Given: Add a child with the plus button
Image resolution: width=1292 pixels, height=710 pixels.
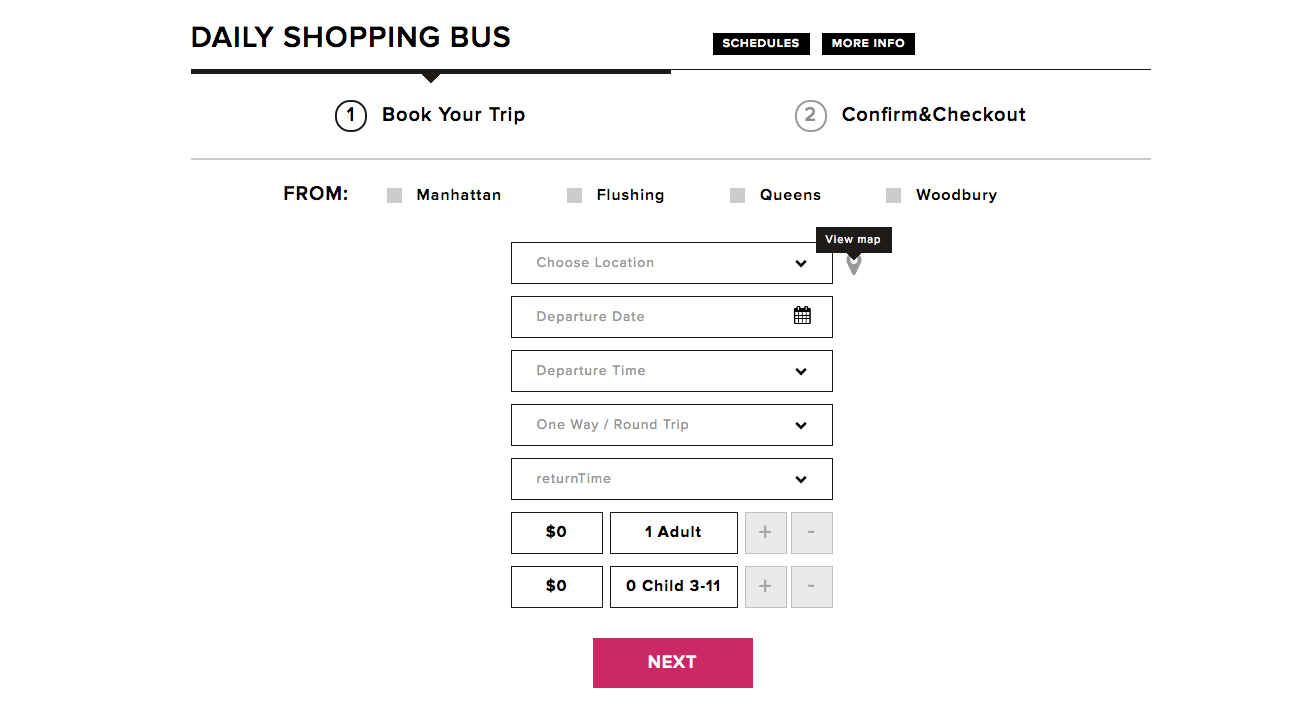Looking at the screenshot, I should (765, 587).
